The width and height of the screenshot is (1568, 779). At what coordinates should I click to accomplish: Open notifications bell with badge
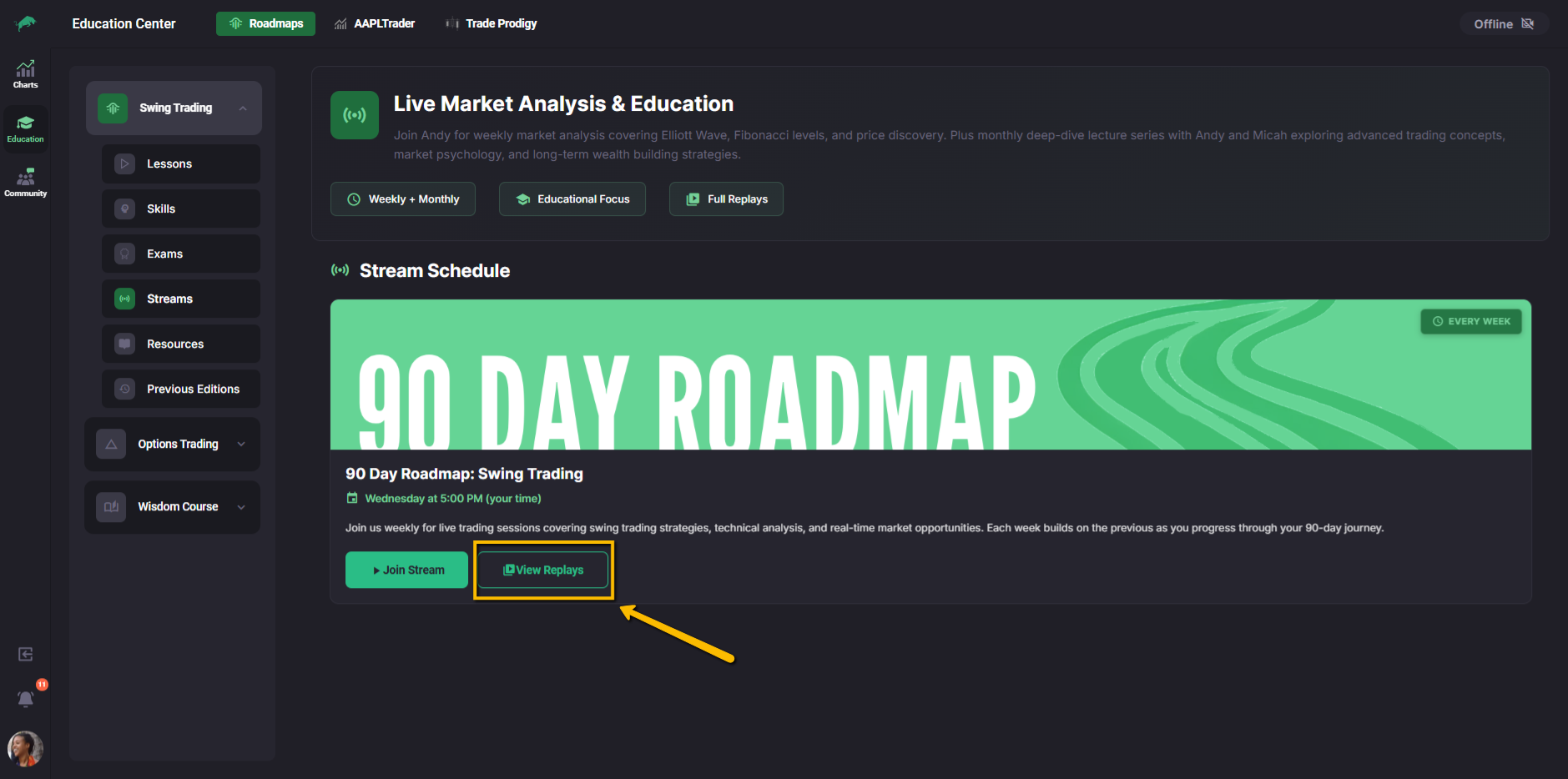point(26,698)
